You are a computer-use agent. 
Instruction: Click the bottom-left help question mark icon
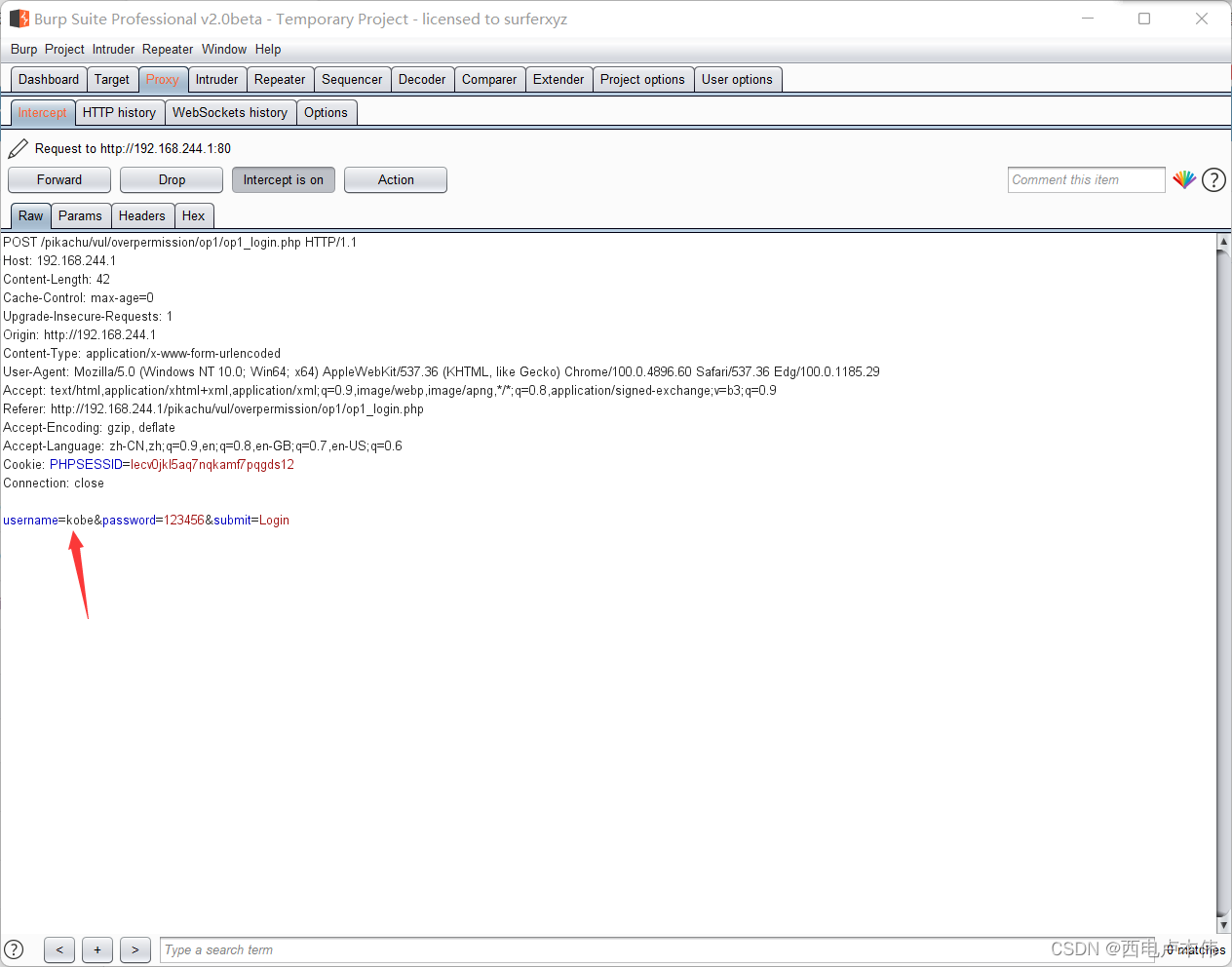(14, 949)
